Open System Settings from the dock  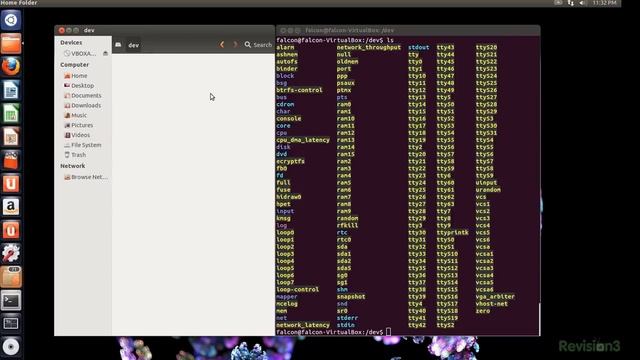(11, 253)
